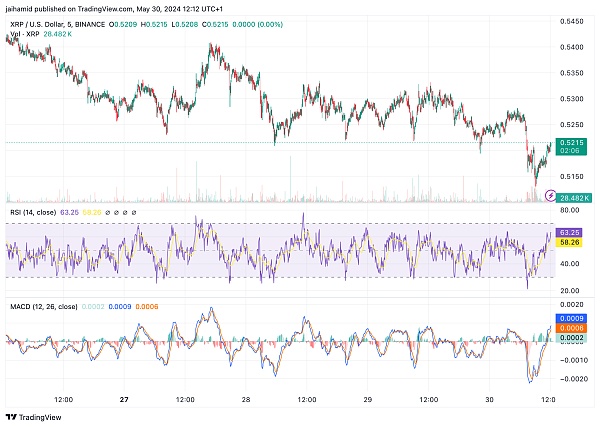Click the 28.482 K volume axis label
Screen dimensions: 600x427
click(573, 199)
